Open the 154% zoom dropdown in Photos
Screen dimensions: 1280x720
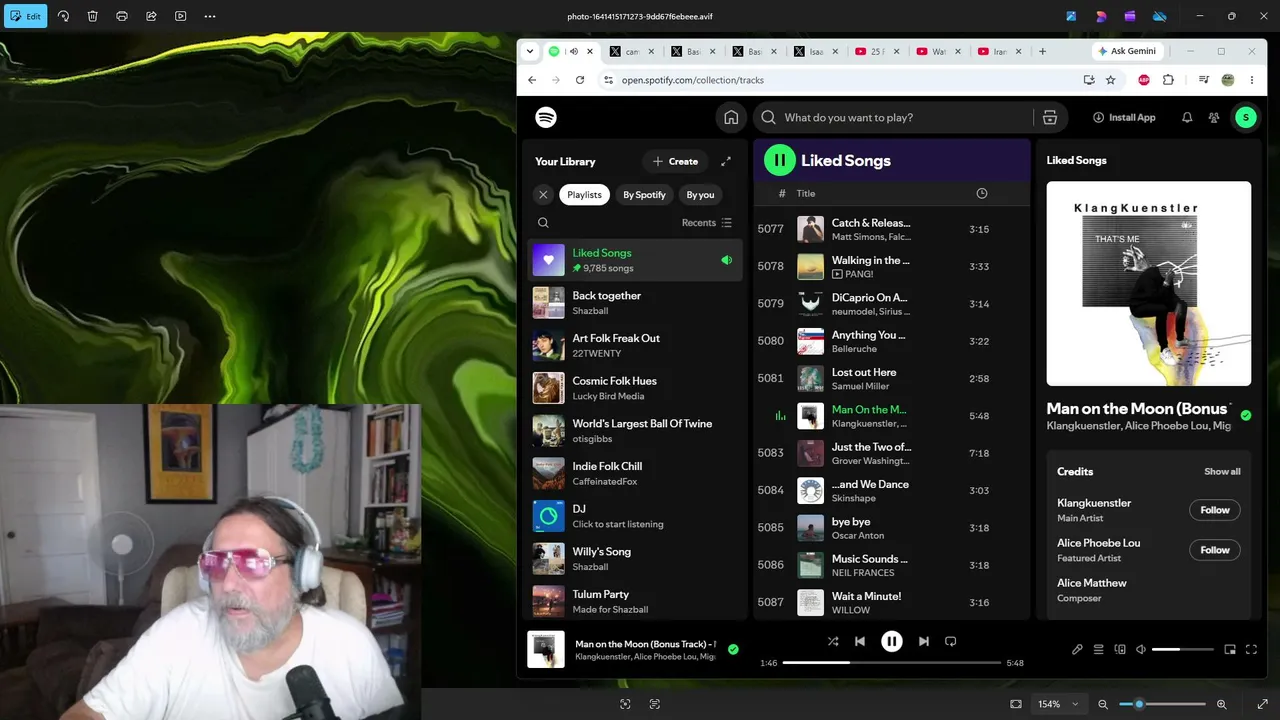click(1059, 704)
